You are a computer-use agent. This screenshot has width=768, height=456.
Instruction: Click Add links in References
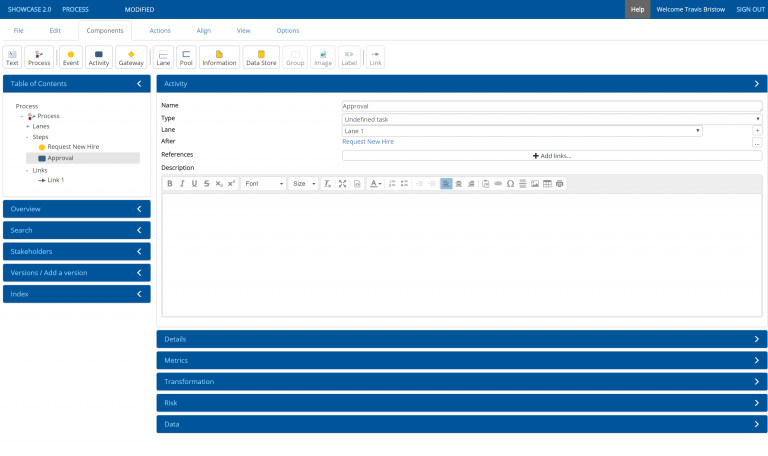[552, 156]
